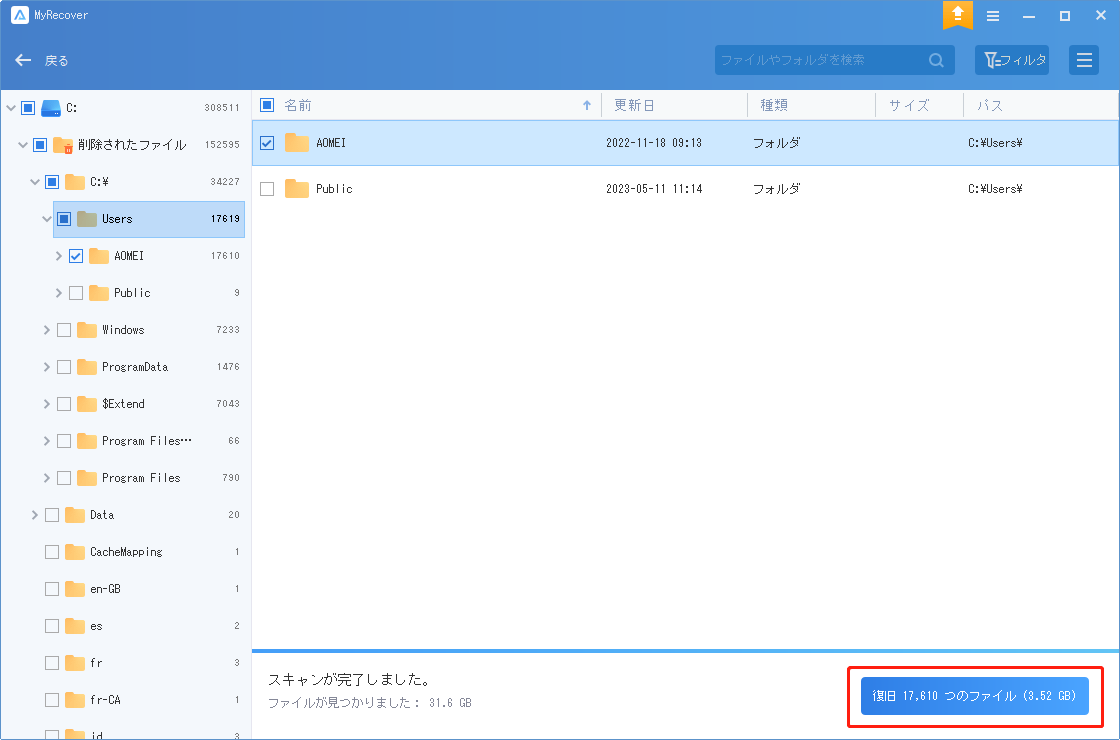The image size is (1120, 740).
Task: Click the ProgramData folder icon in tree
Action: [87, 367]
